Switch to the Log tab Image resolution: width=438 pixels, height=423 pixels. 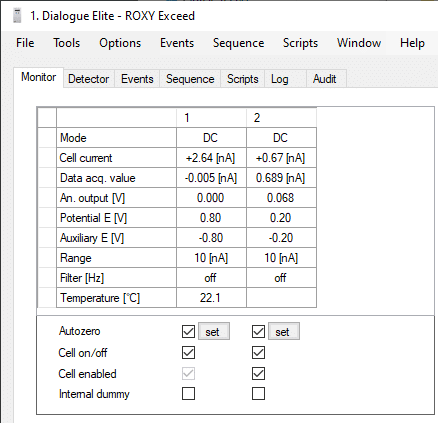pos(280,79)
